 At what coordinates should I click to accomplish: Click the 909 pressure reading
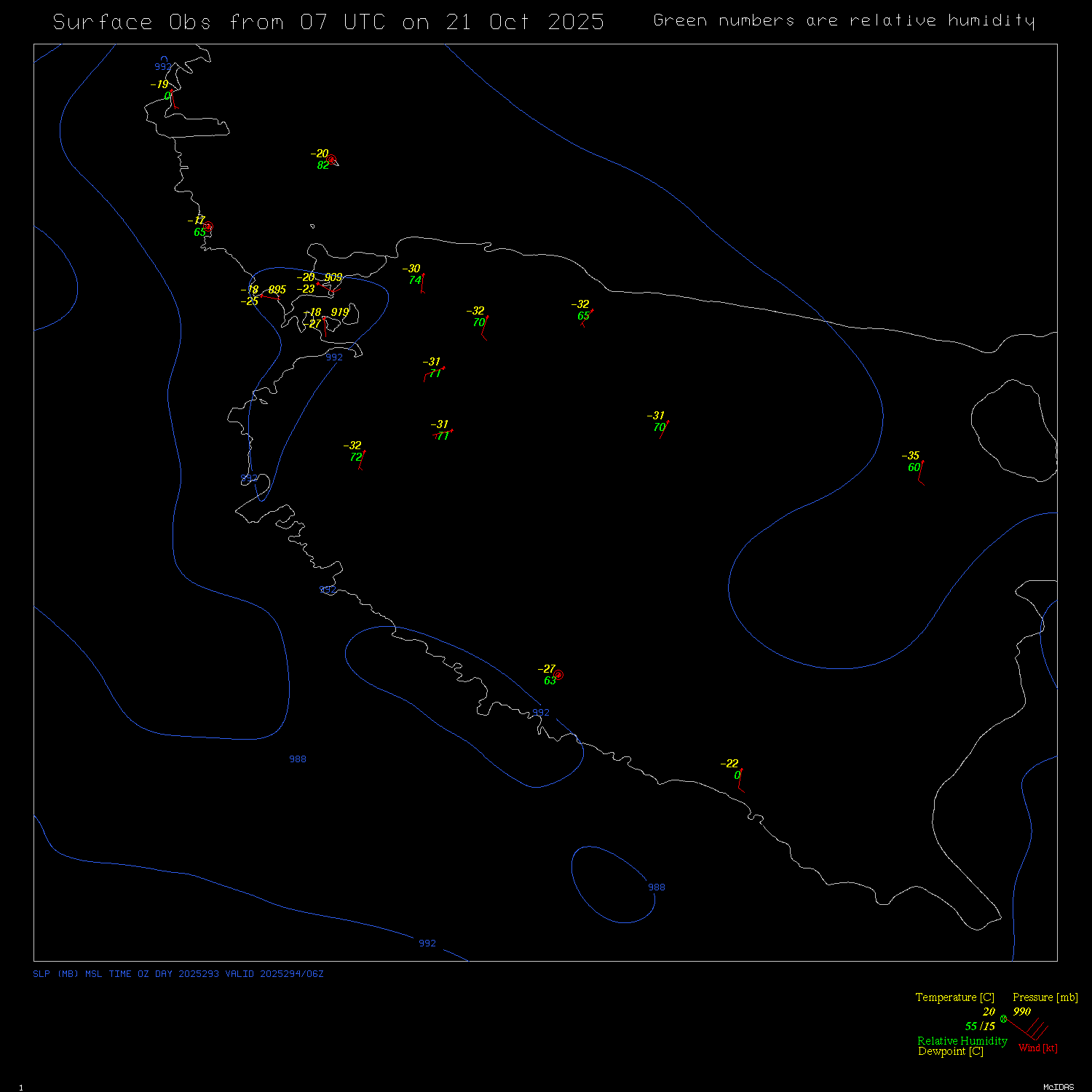(x=333, y=277)
